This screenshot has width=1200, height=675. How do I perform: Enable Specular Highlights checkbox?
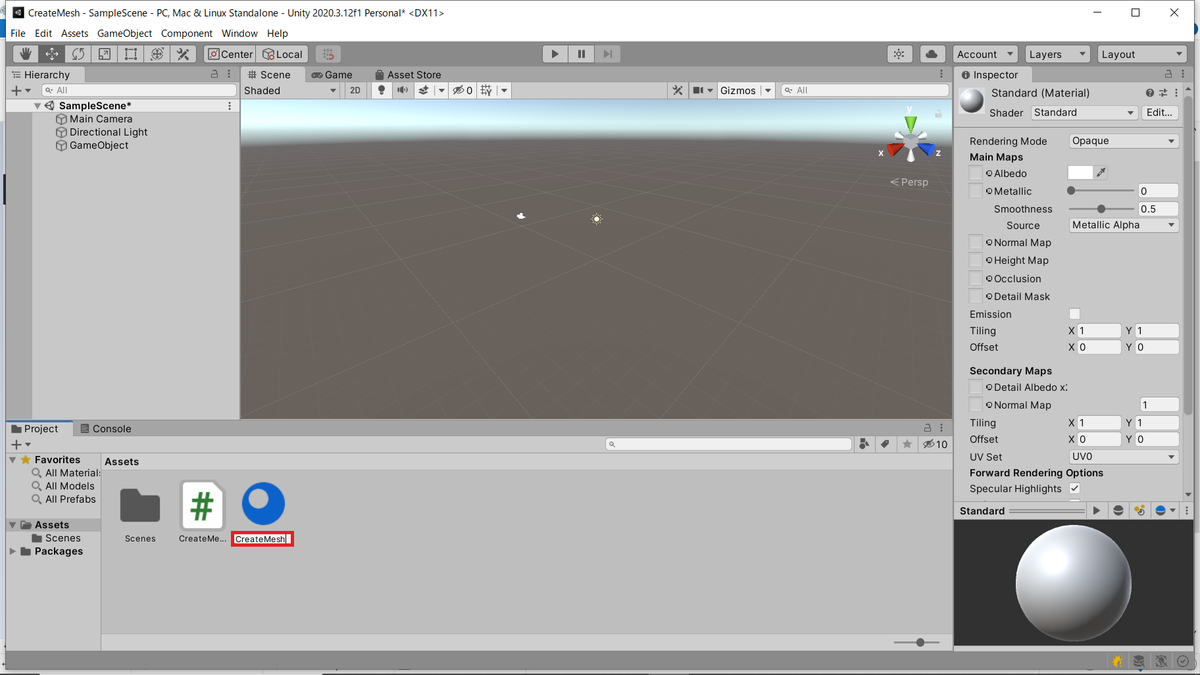[1075, 488]
